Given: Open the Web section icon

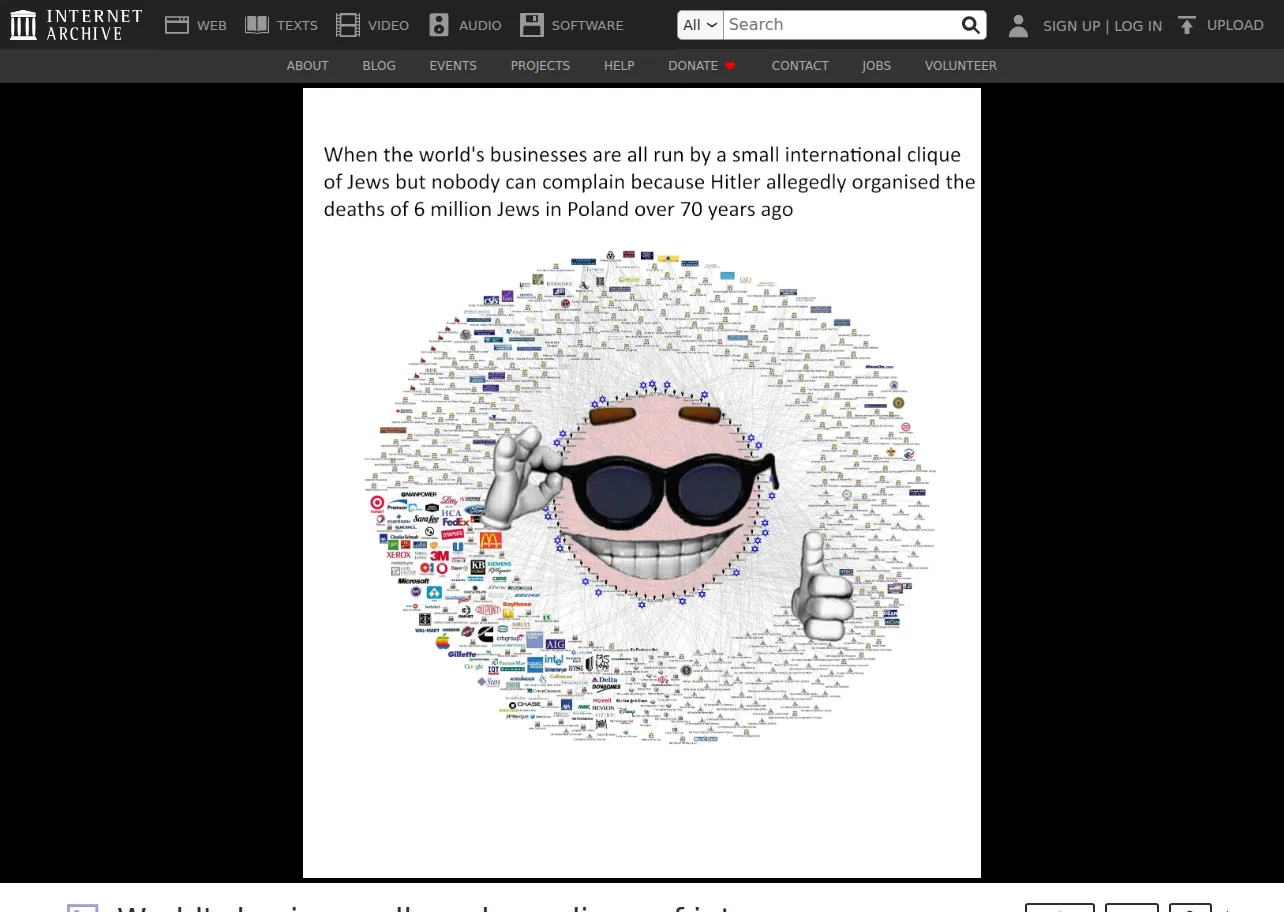Looking at the screenshot, I should click(177, 25).
